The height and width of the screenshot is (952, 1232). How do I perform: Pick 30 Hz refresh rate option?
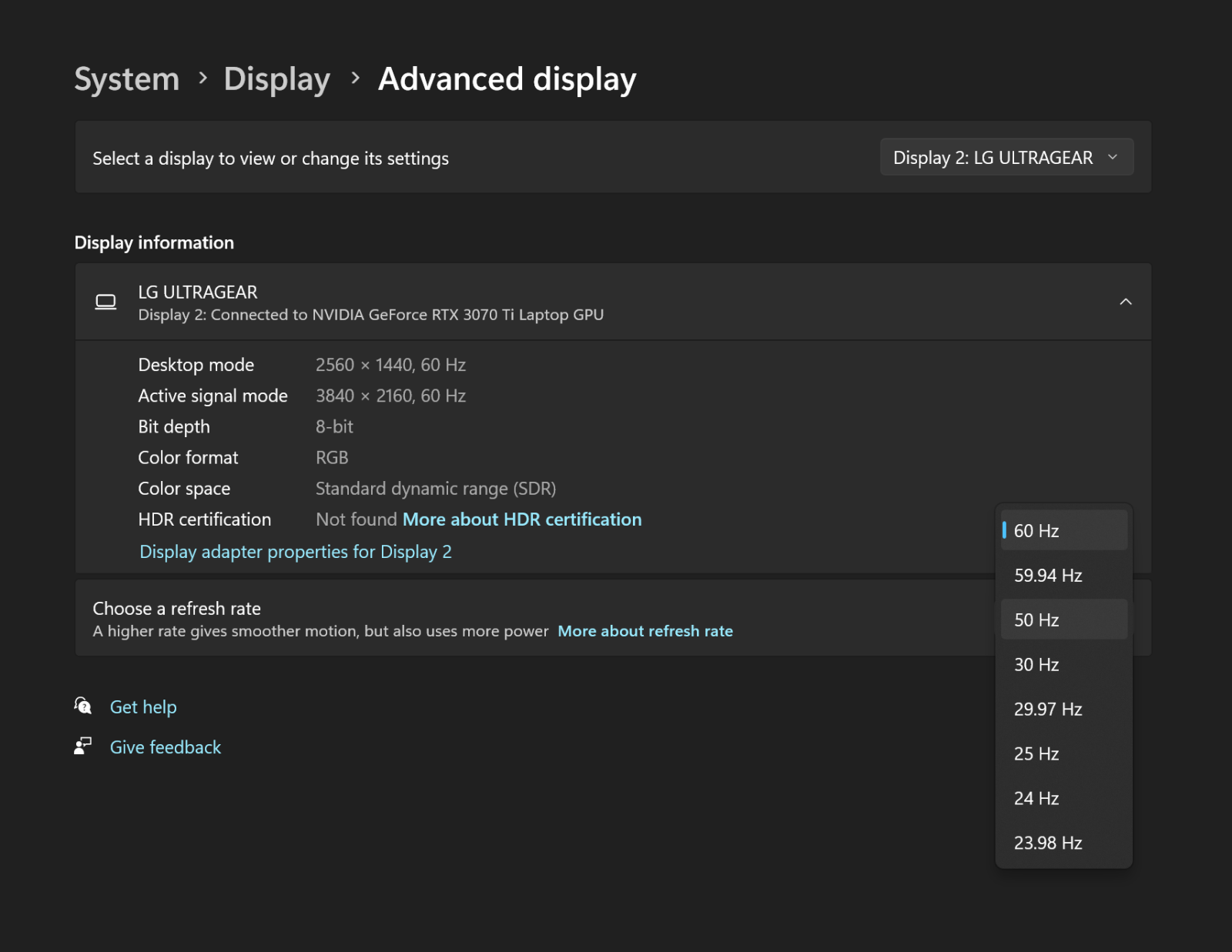click(1063, 664)
